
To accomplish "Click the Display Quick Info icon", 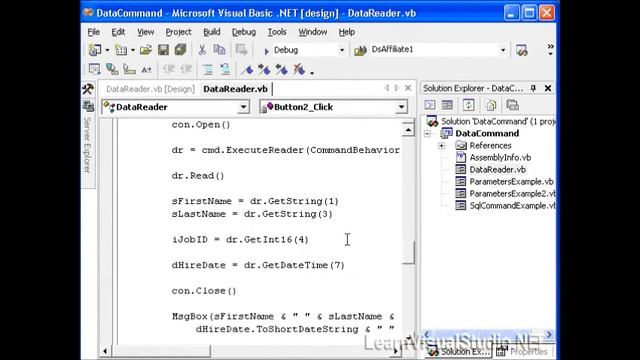I will pyautogui.click(x=129, y=69).
